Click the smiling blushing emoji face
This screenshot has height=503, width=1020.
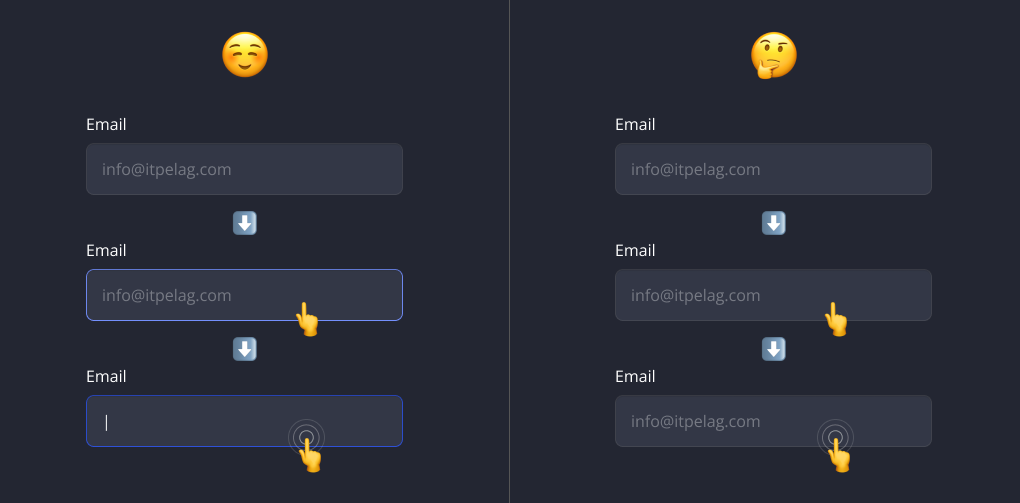tap(245, 55)
